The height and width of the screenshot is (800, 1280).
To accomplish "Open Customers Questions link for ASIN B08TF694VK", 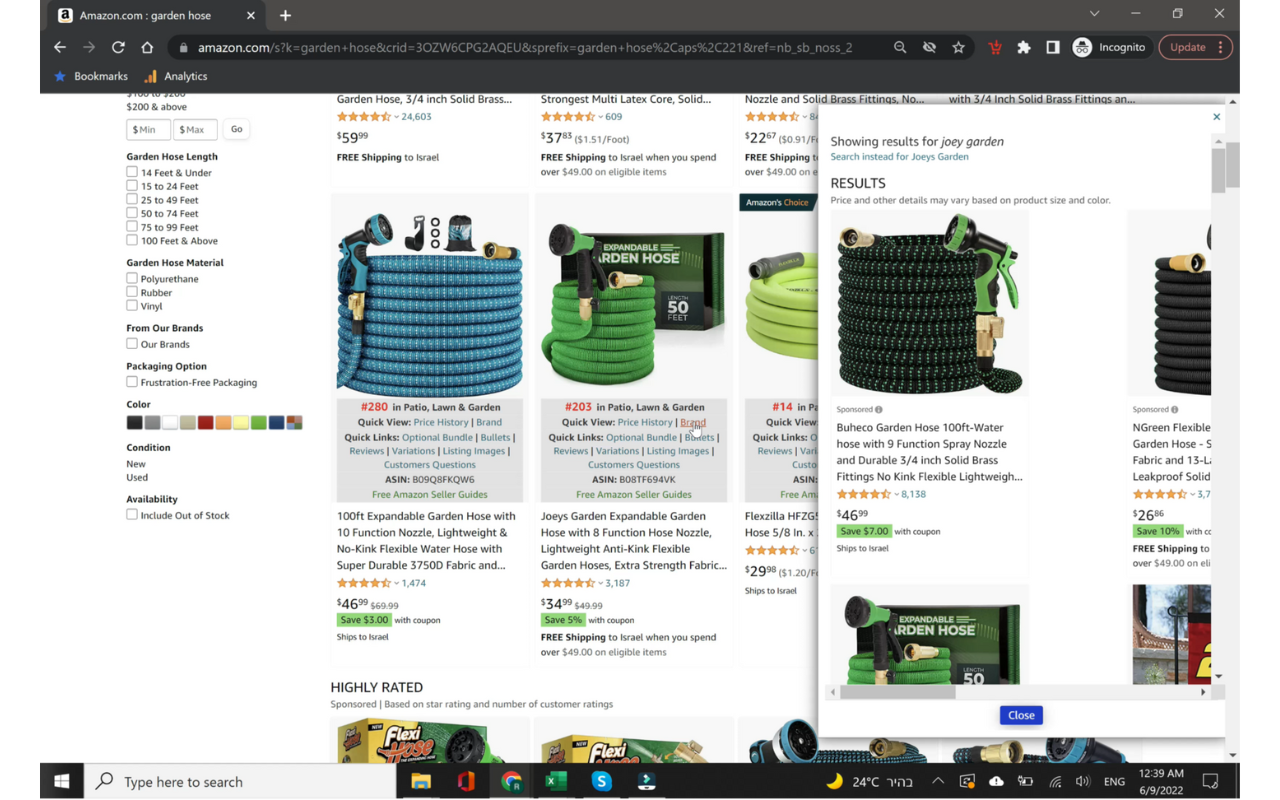I will (634, 465).
